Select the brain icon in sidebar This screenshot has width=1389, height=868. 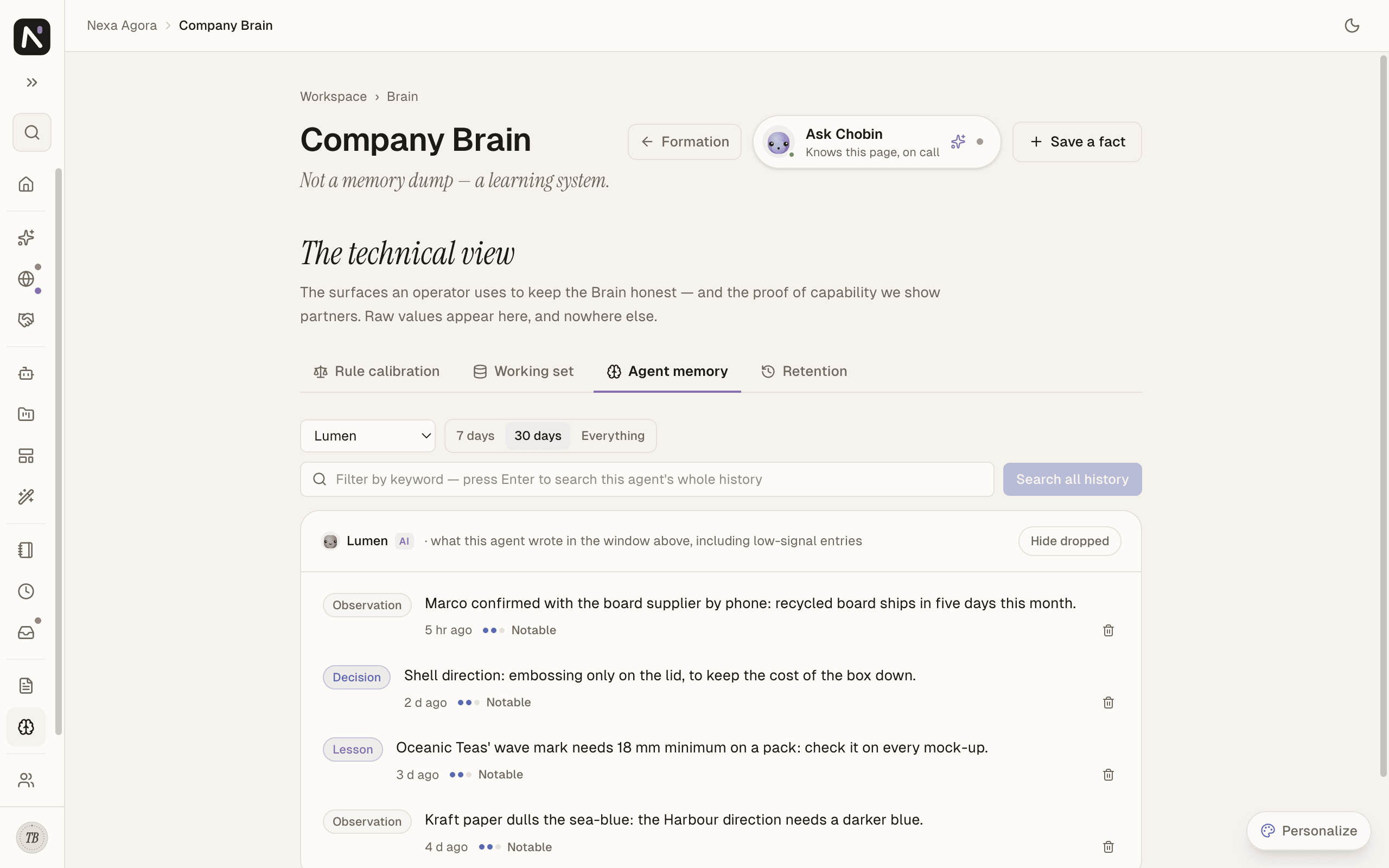27,727
